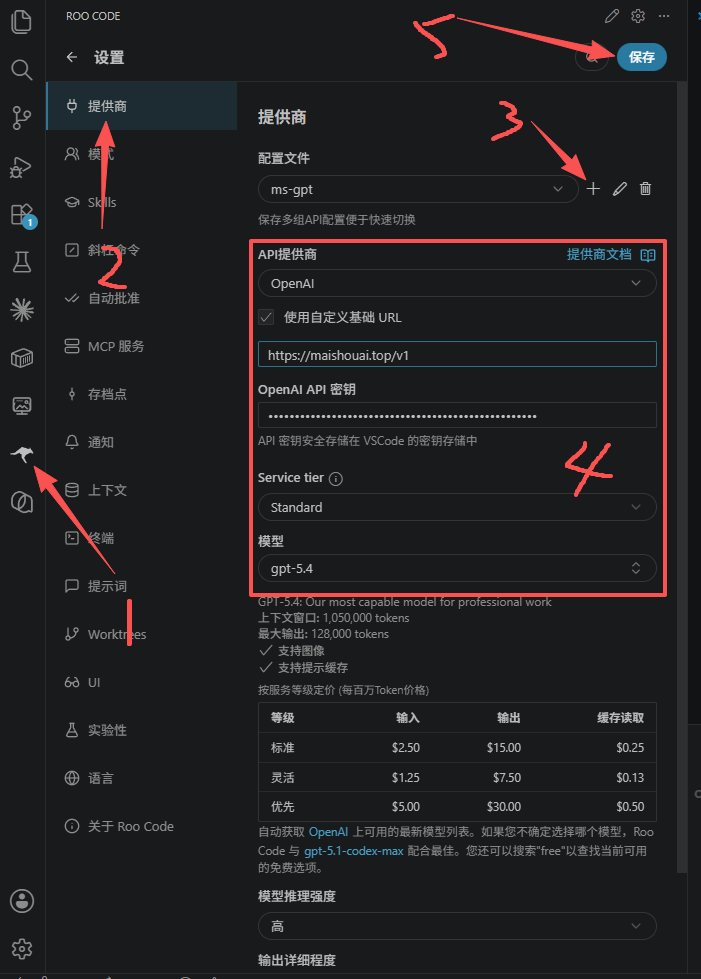The image size is (701, 979).
Task: Click the gear icon in Roo Code header
Action: tap(638, 16)
